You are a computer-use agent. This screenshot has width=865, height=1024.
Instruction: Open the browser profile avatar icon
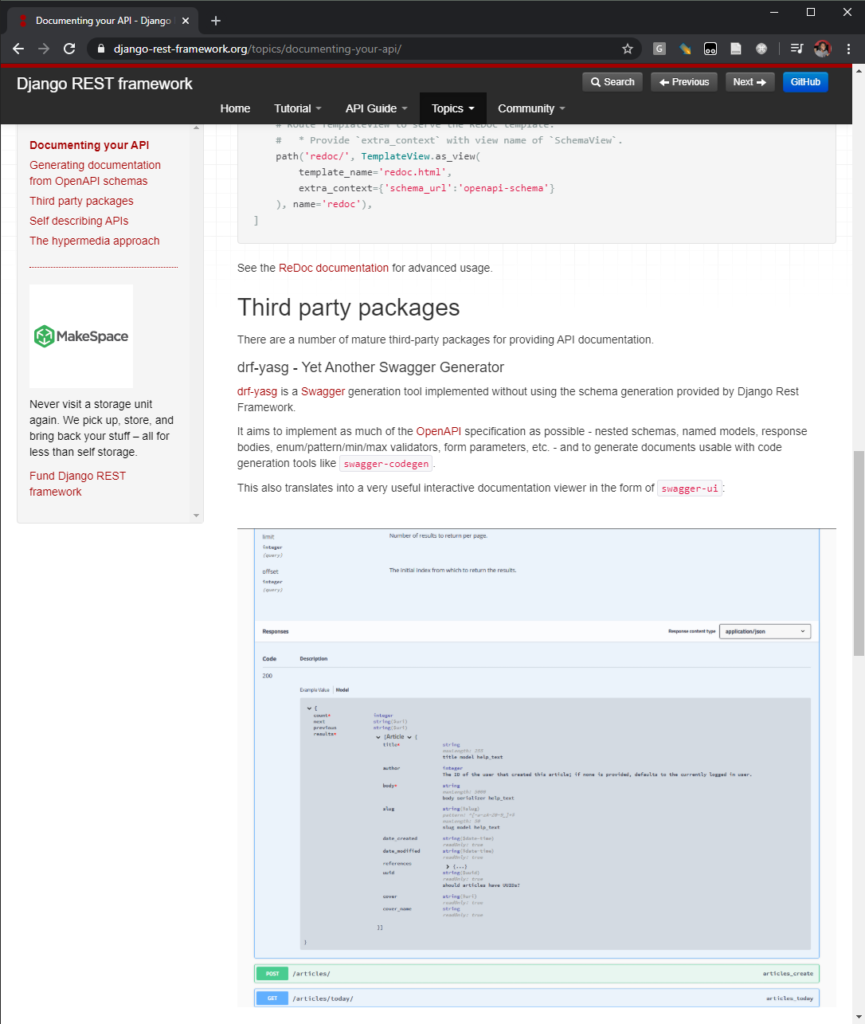822,47
